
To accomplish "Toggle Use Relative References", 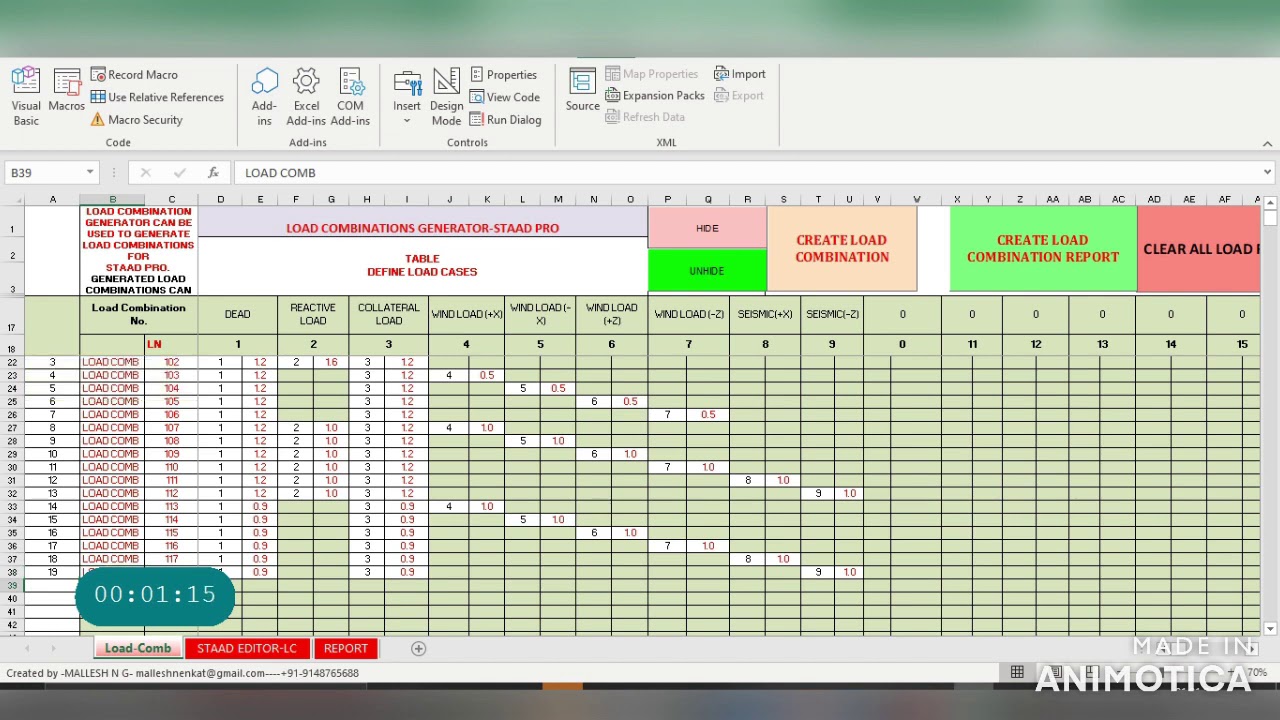I will [157, 97].
